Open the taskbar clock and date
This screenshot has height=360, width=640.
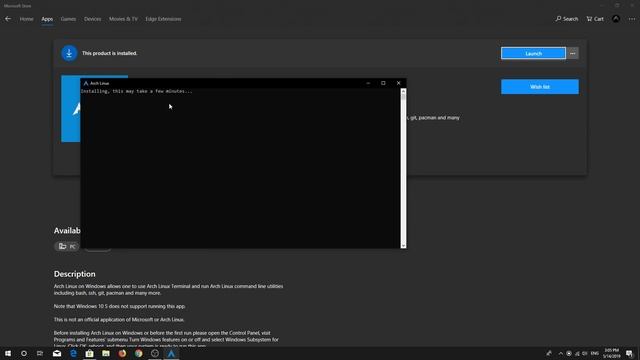click(x=611, y=353)
